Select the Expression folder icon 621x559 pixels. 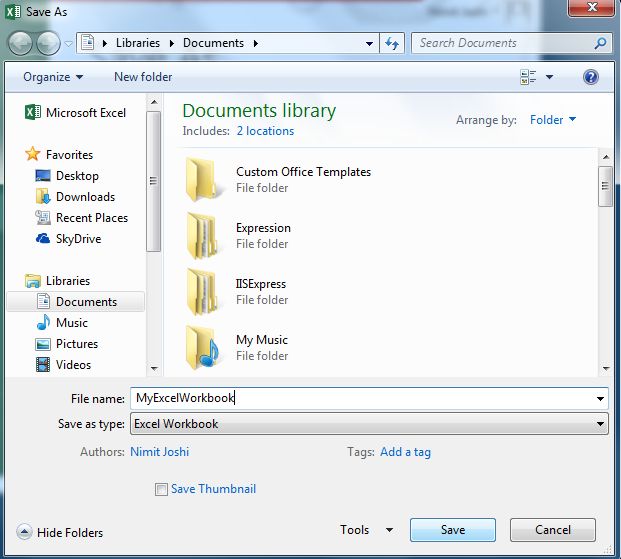[x=202, y=235]
